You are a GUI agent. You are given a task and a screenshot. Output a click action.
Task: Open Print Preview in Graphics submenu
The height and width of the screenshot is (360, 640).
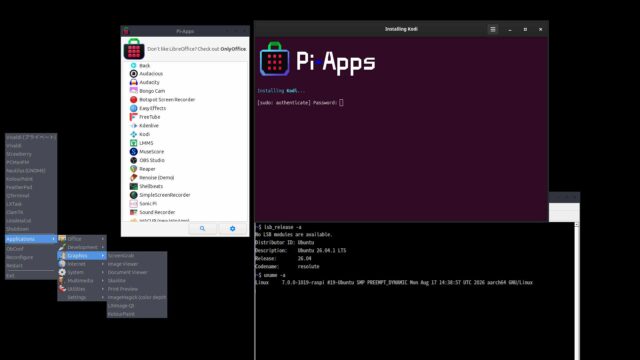[x=137, y=289]
